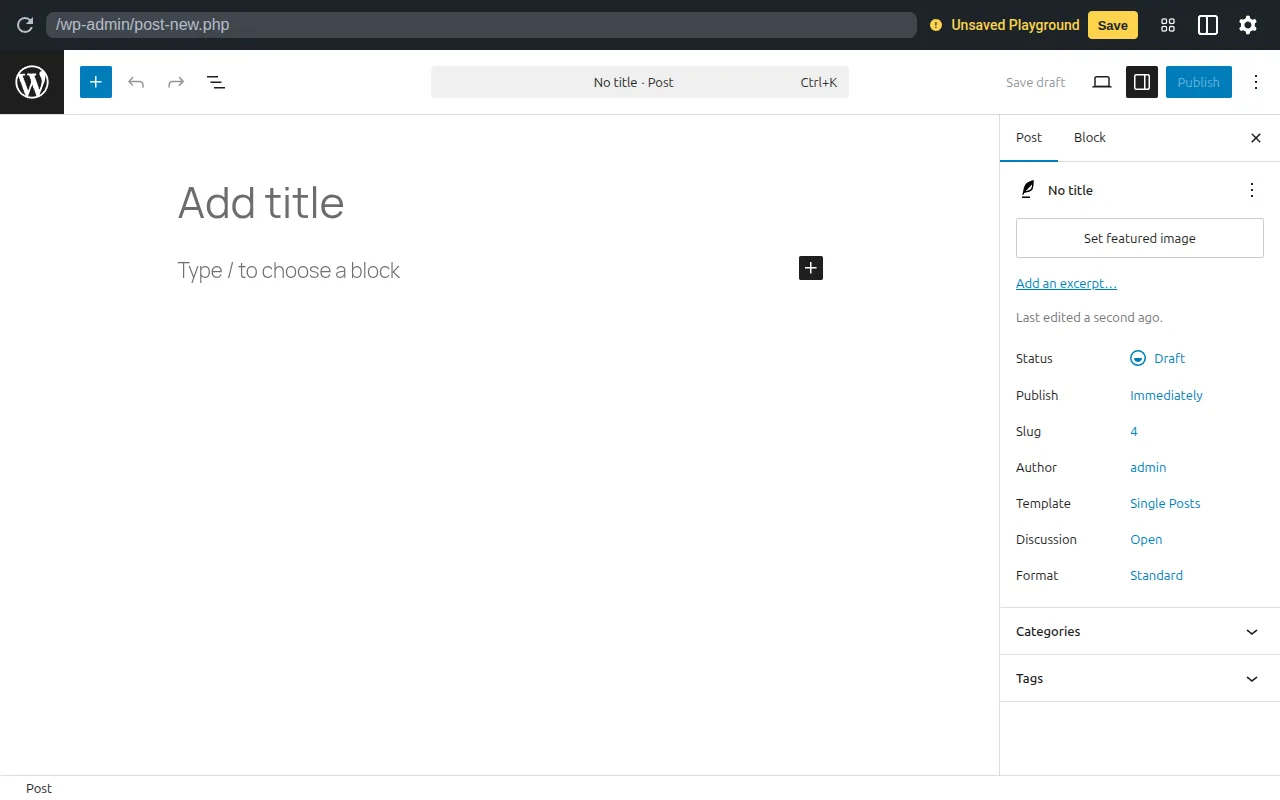Open the View preview options
This screenshot has height=800, width=1280.
[1101, 82]
